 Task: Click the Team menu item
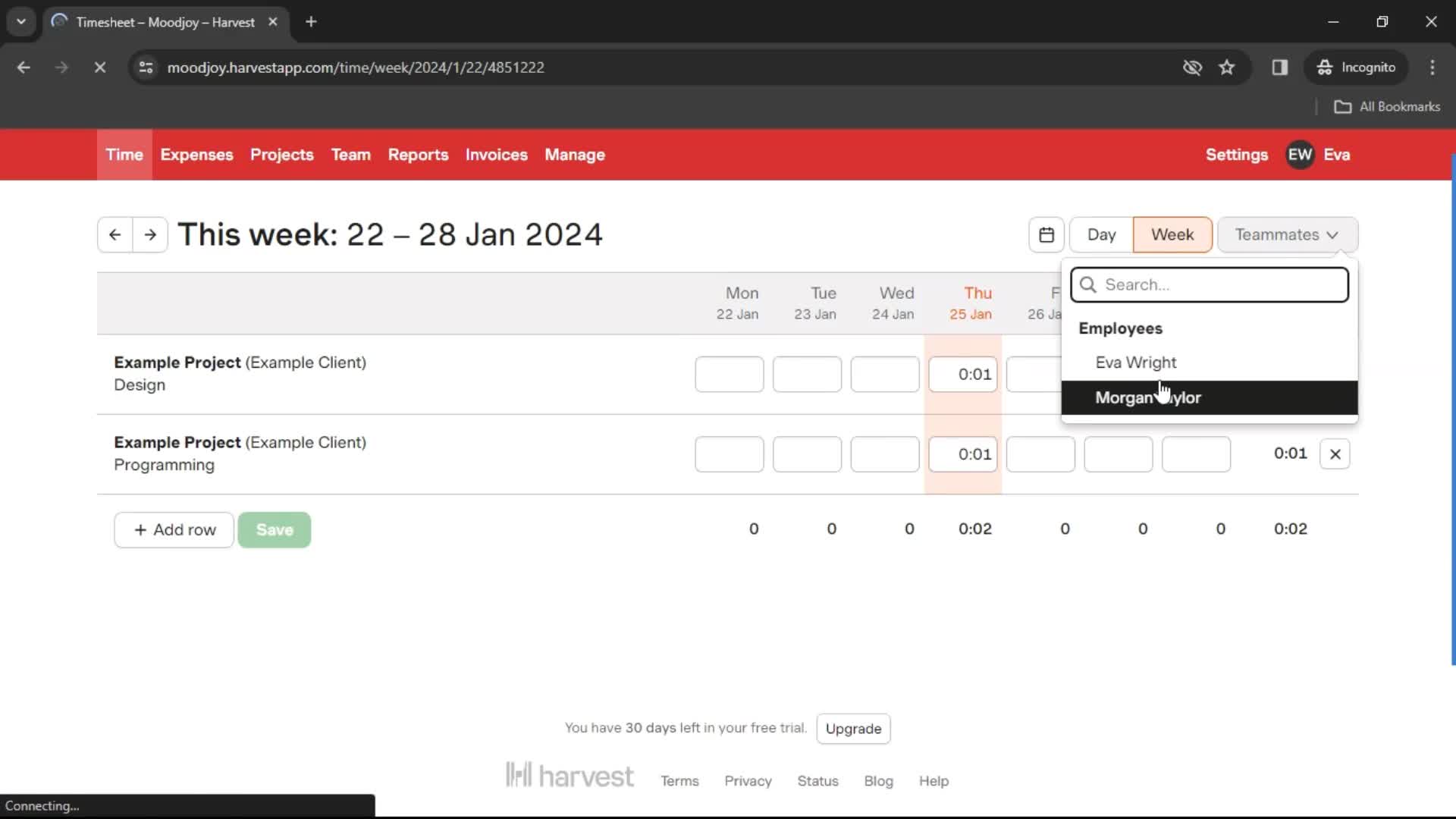click(351, 154)
